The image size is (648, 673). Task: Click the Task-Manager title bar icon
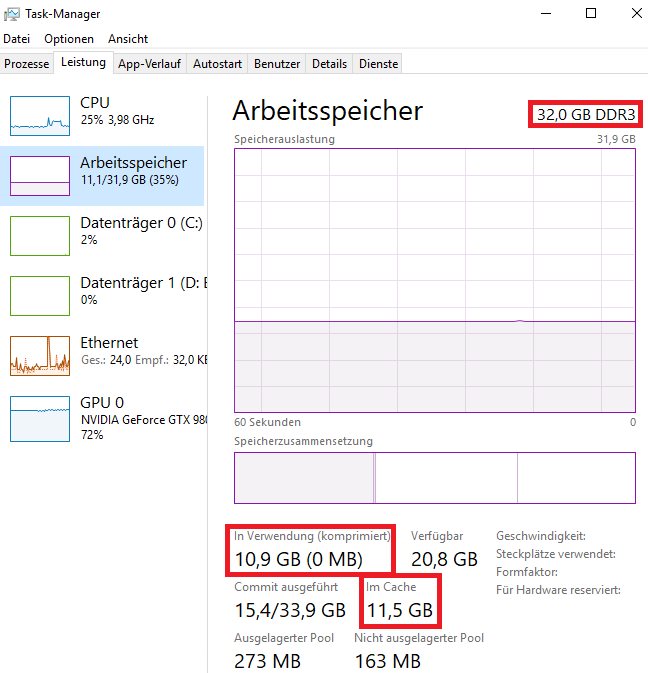12,14
